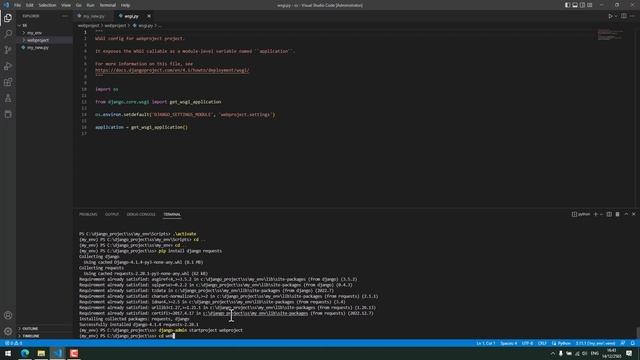Open the Run menu
Image resolution: width=640 pixels, height=360 pixels.
[x=91, y=5]
